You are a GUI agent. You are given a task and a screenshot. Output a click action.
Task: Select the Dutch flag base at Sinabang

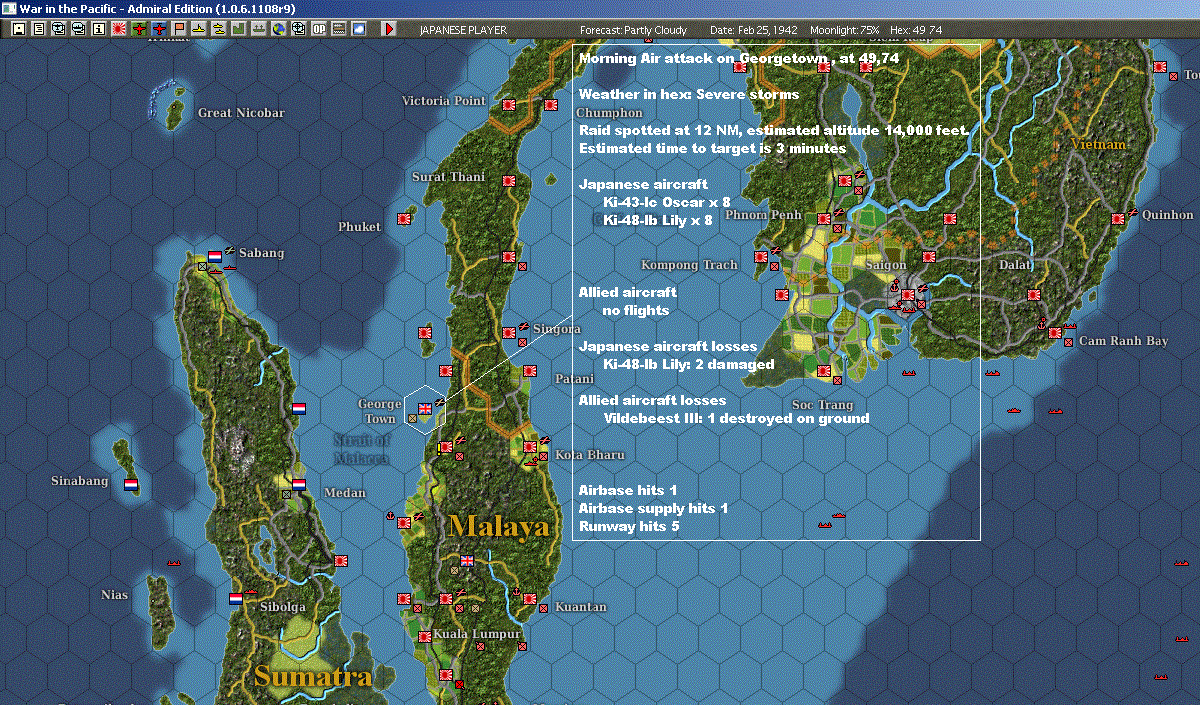131,484
